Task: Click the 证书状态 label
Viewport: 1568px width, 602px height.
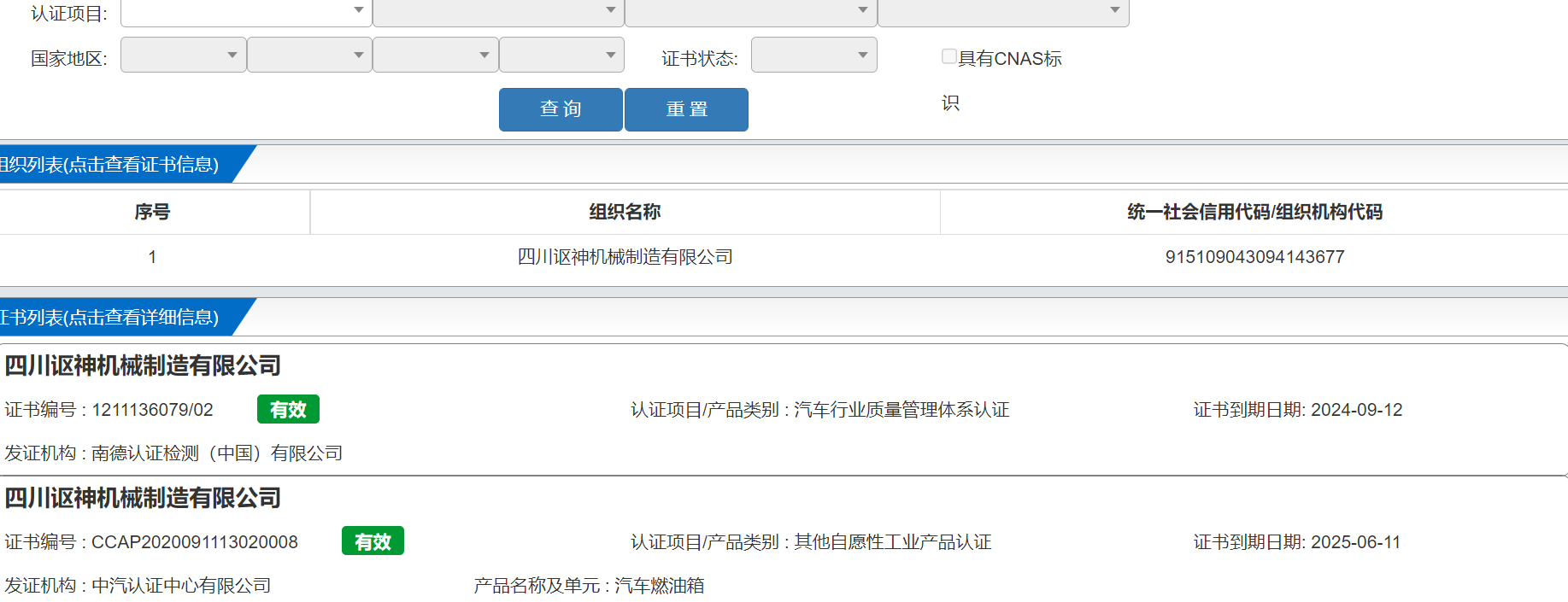Action: [700, 59]
